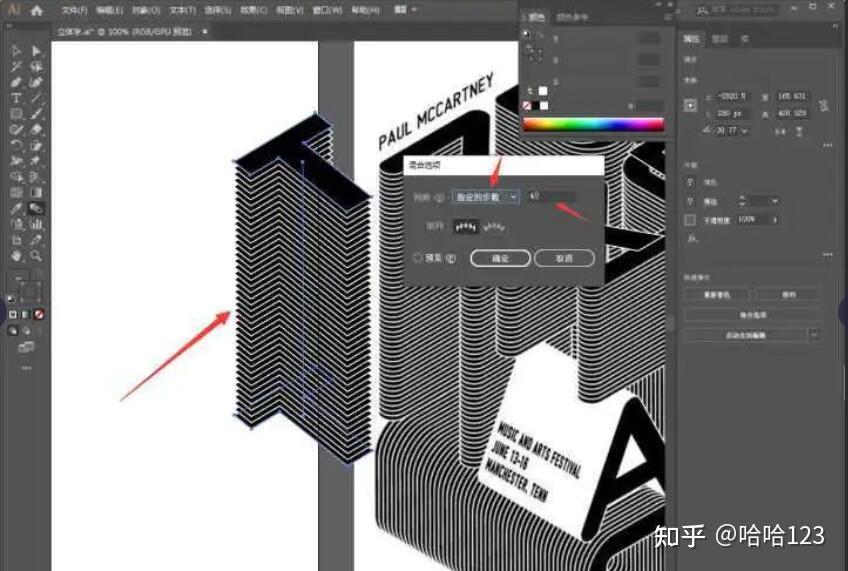Click the 启动全局编辑 button

(x=746, y=335)
